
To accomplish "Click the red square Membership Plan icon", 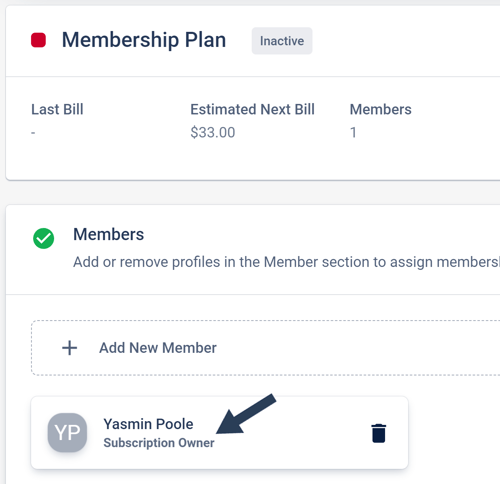I will tap(38, 40).
